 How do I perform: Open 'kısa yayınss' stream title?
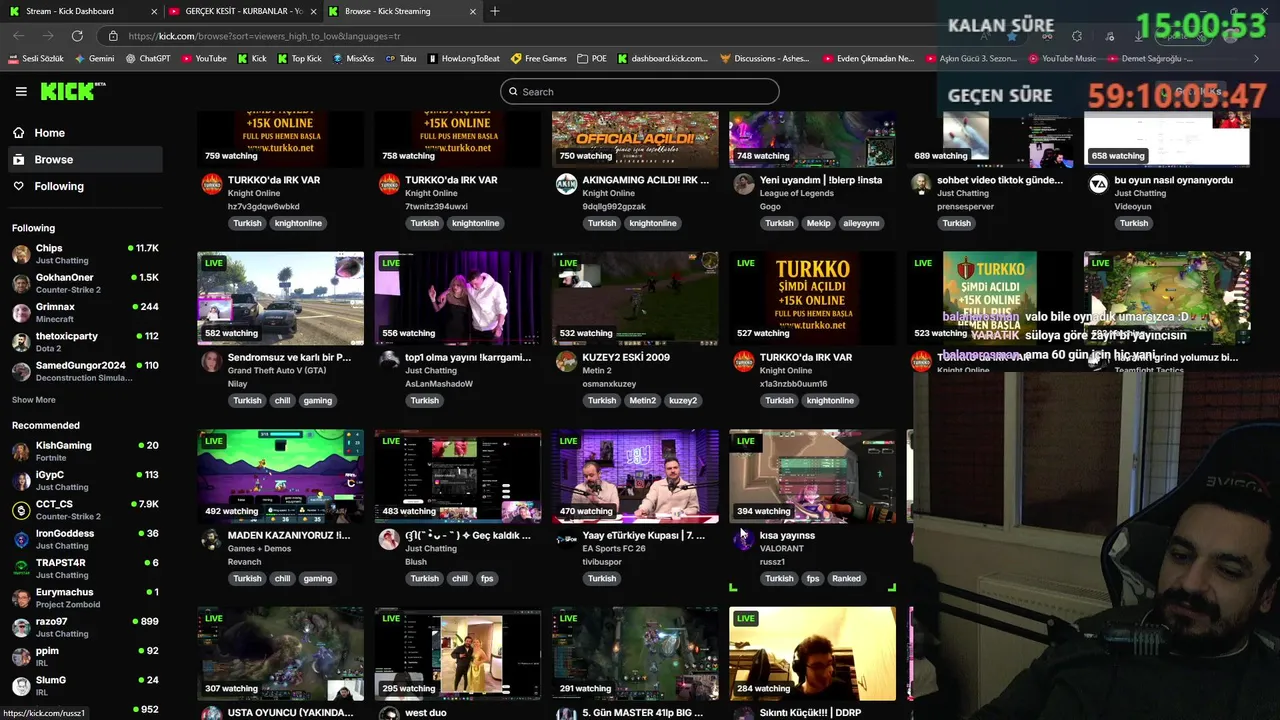tap(787, 535)
